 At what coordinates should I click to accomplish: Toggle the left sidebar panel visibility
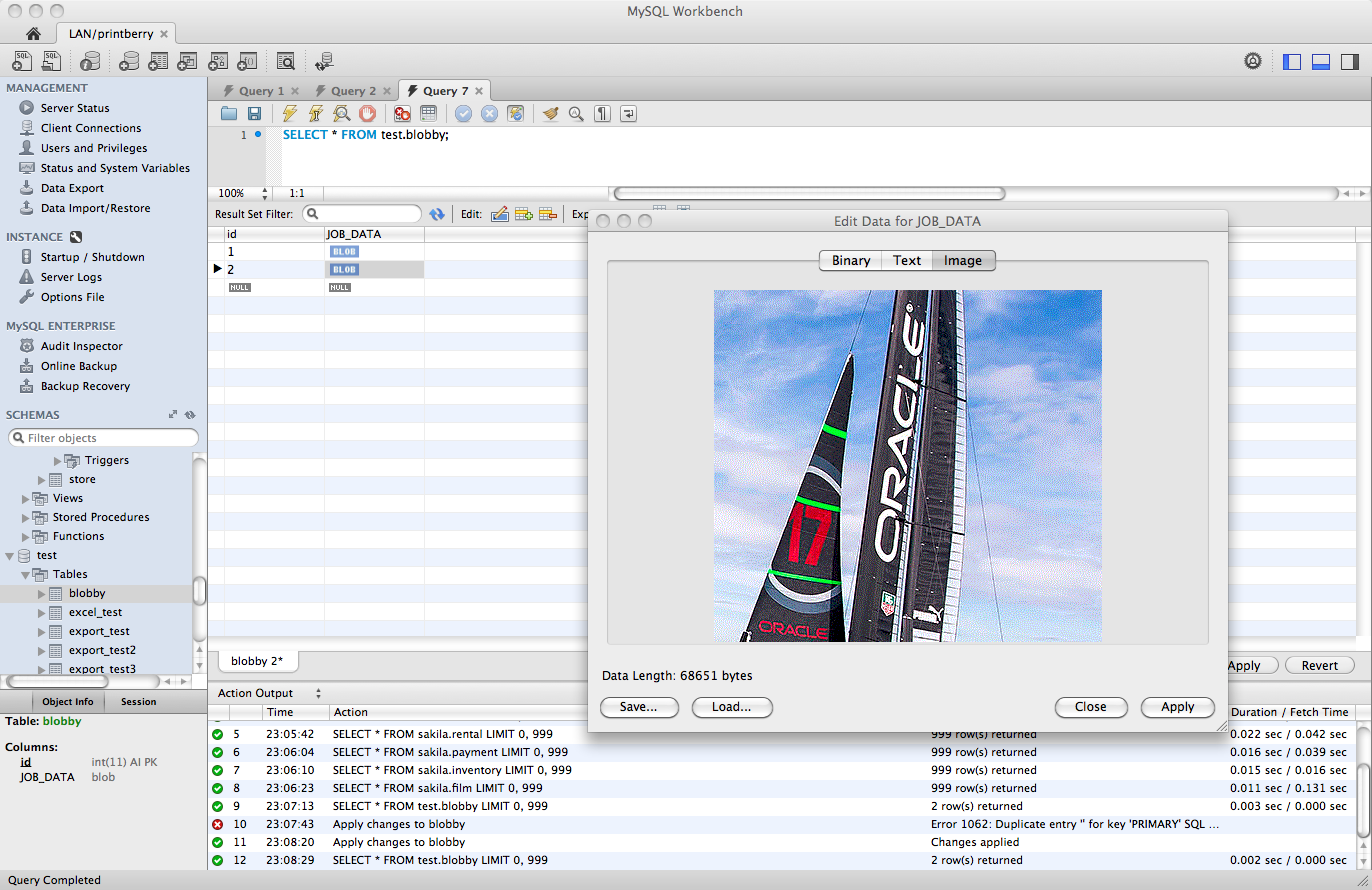click(1292, 61)
